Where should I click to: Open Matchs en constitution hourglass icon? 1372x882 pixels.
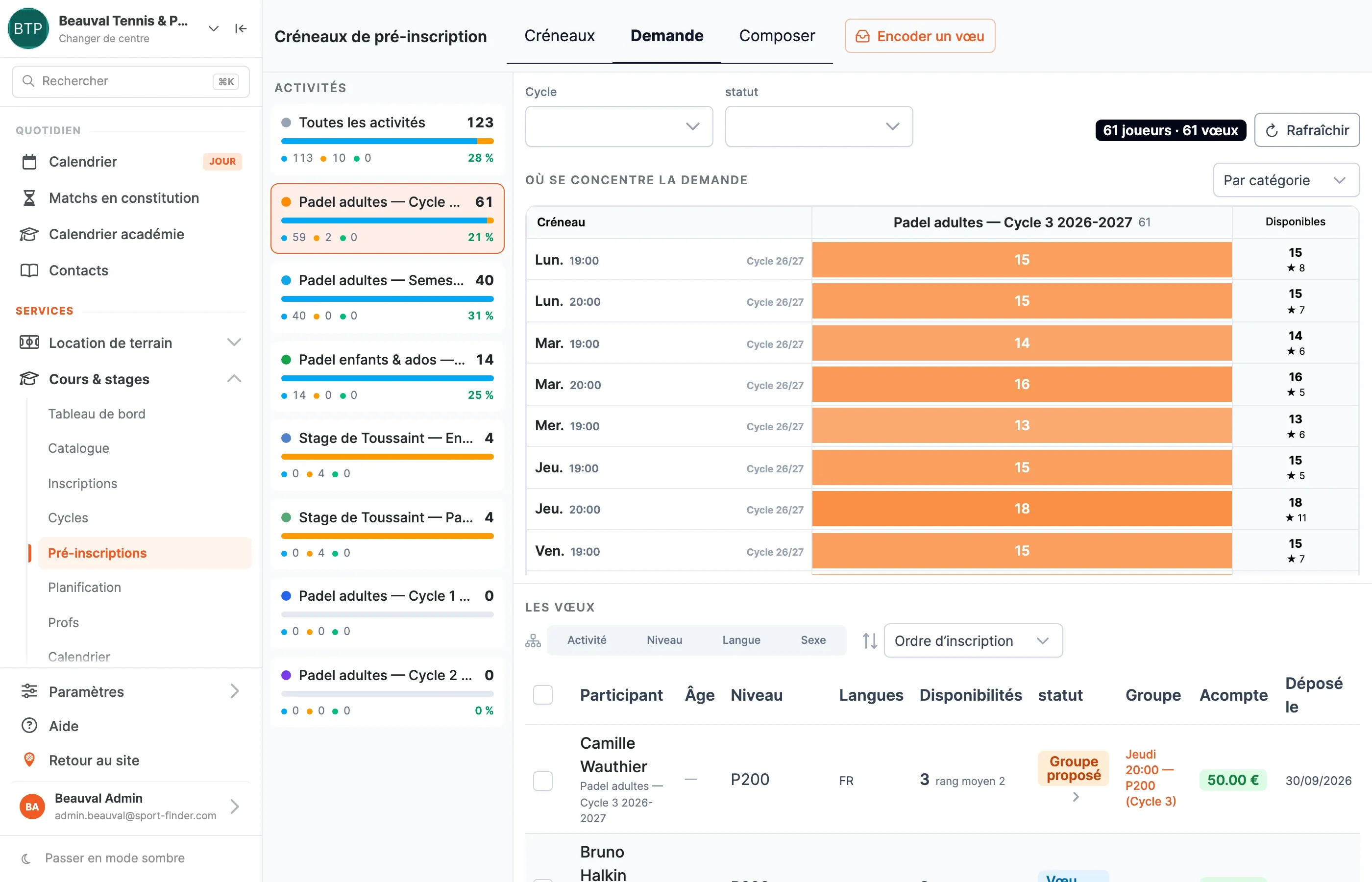(29, 198)
